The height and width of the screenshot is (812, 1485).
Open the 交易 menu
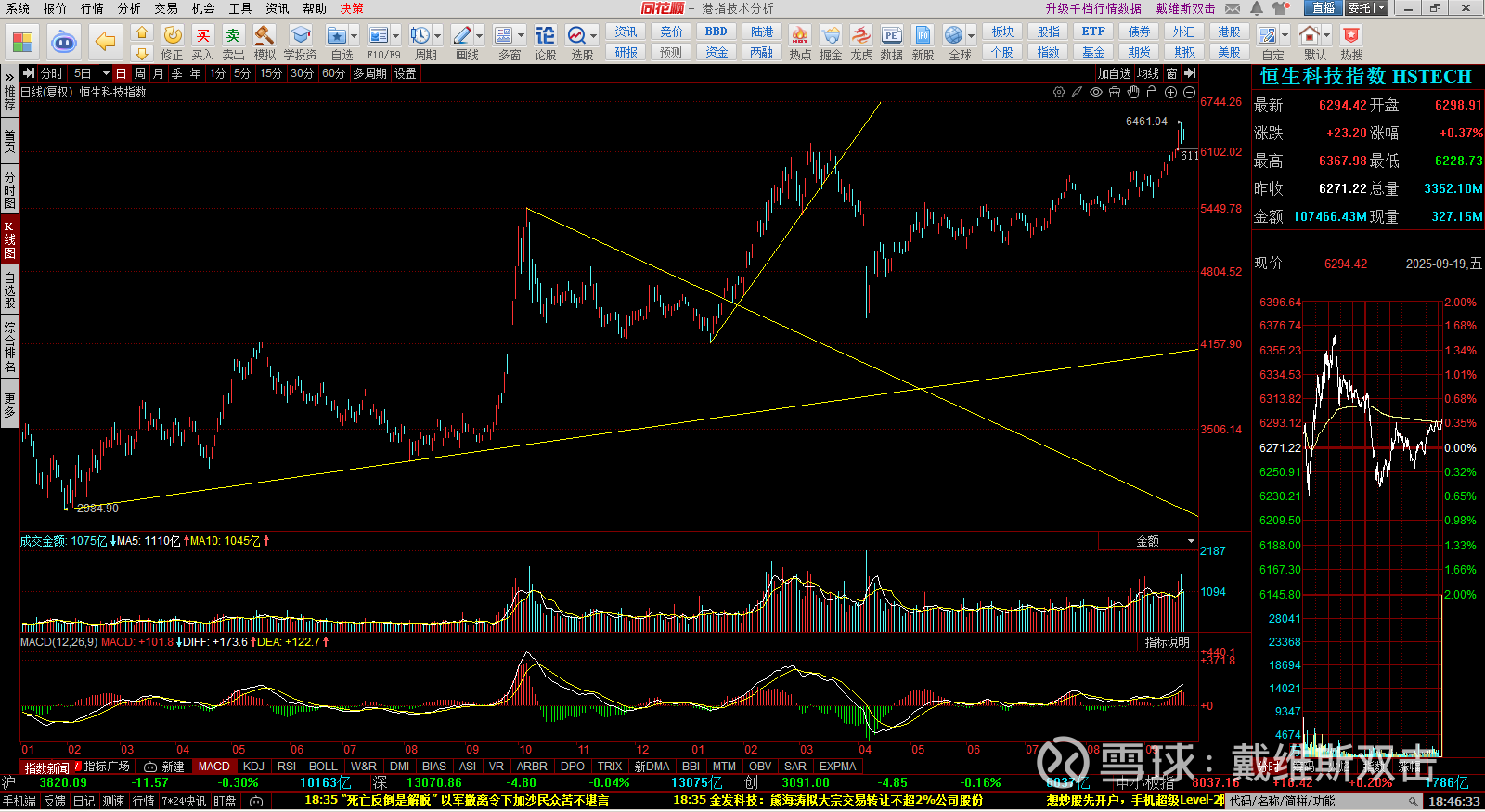(x=166, y=8)
